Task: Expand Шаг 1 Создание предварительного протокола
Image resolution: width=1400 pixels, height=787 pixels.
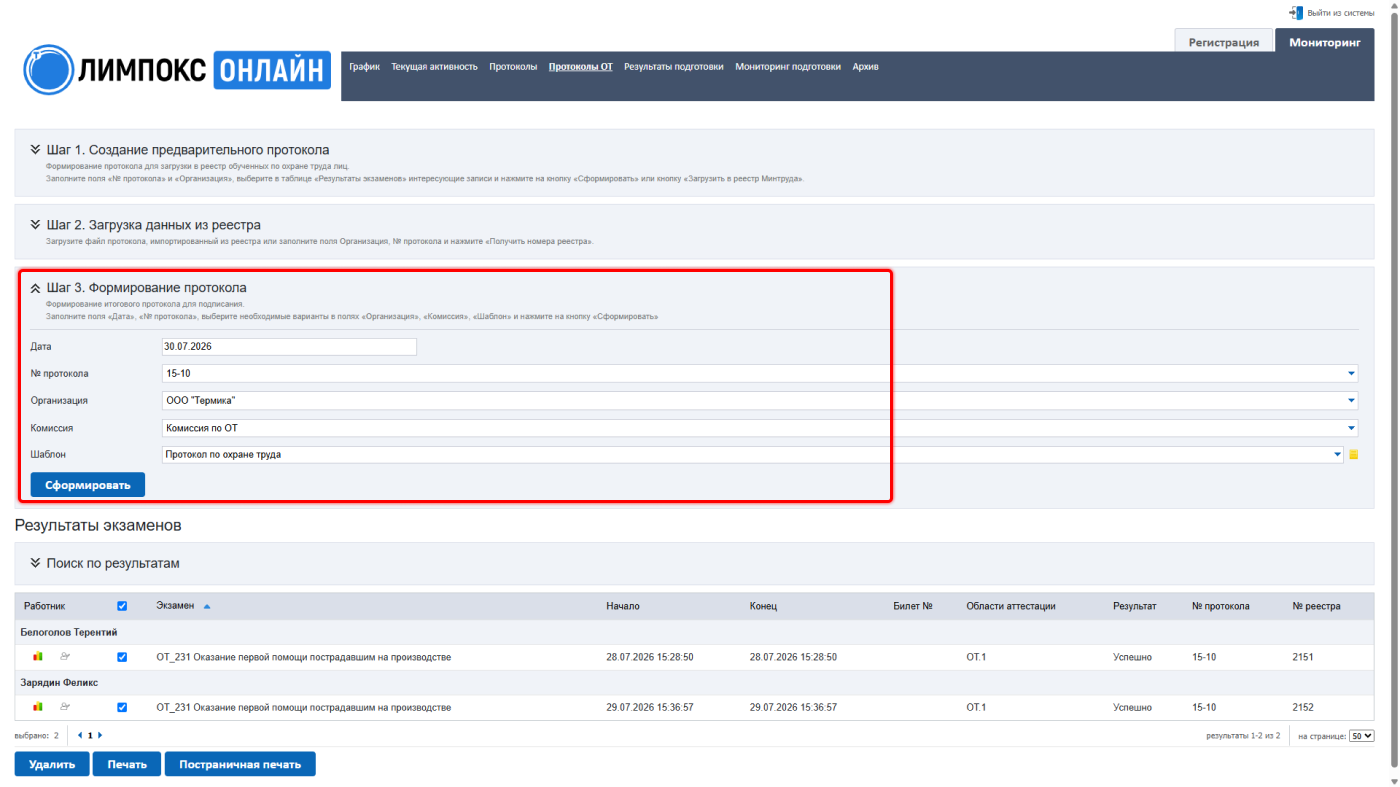Action: (36, 149)
